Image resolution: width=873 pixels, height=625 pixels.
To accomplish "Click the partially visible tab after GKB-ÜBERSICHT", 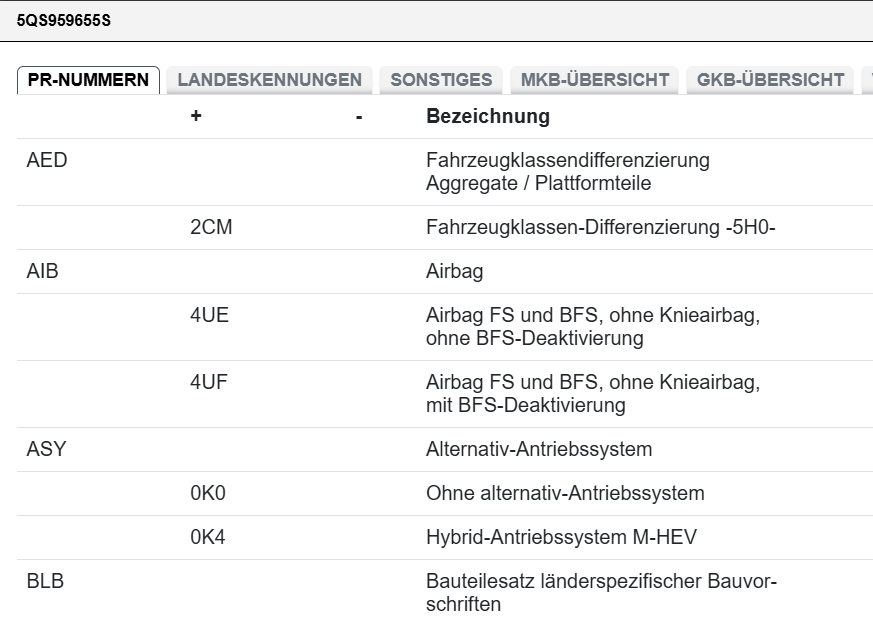I will [866, 80].
